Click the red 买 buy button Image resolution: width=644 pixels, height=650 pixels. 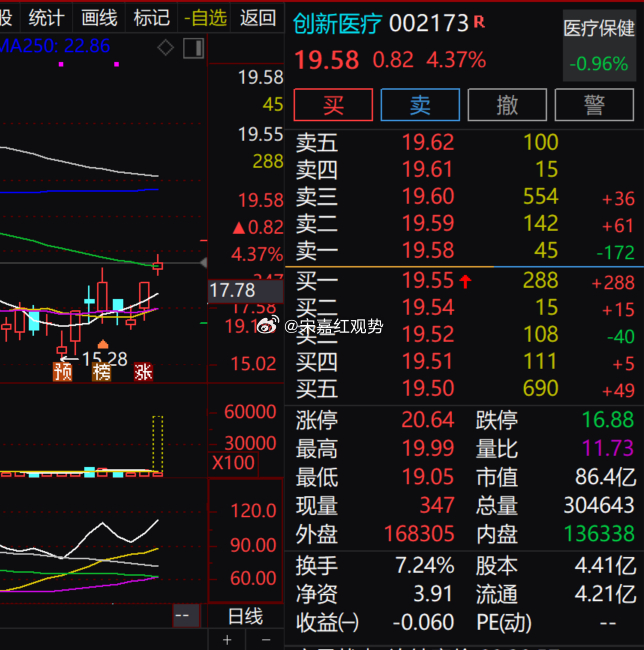pos(333,105)
